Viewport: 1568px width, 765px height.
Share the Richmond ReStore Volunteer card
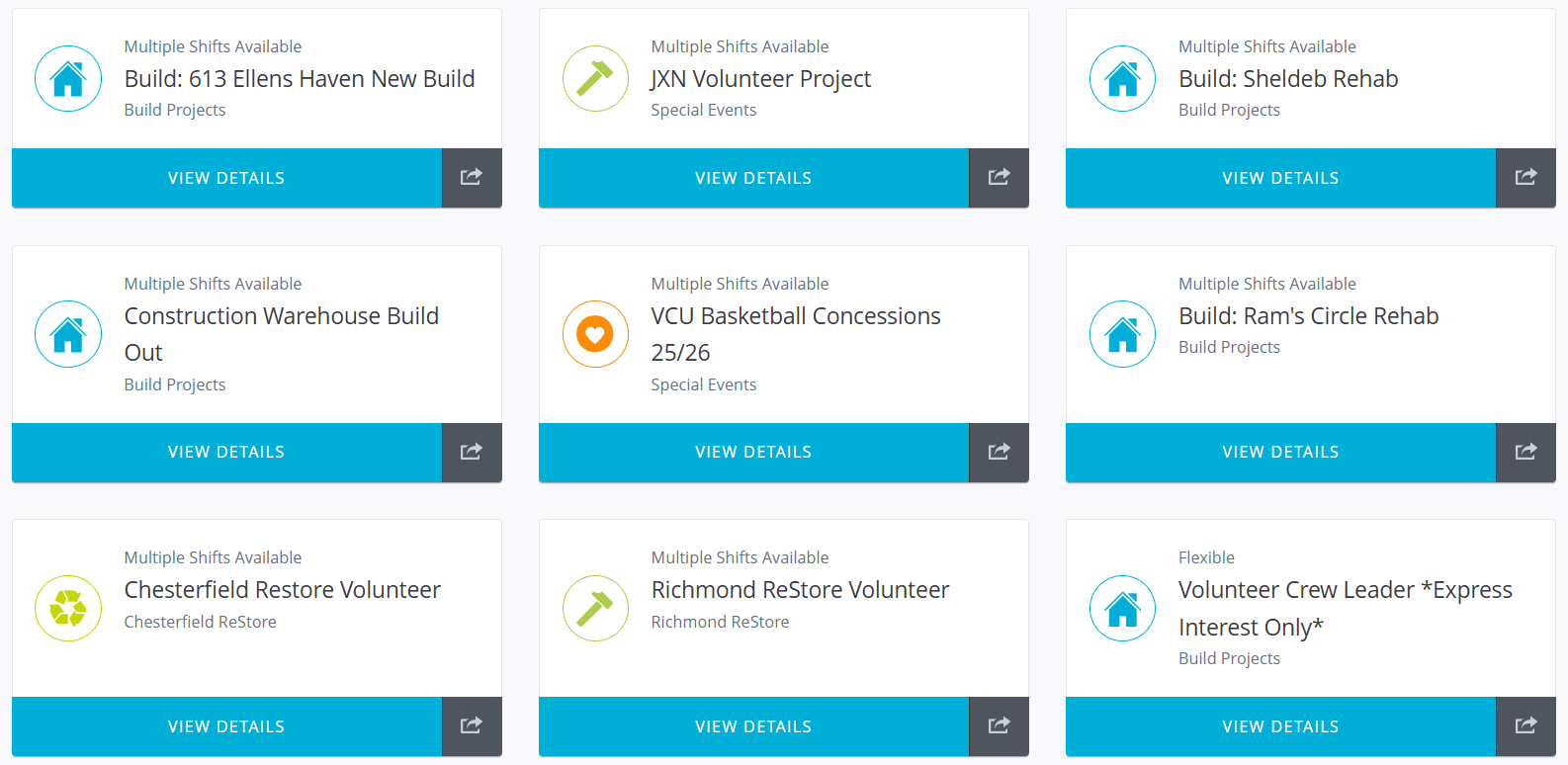click(x=999, y=726)
